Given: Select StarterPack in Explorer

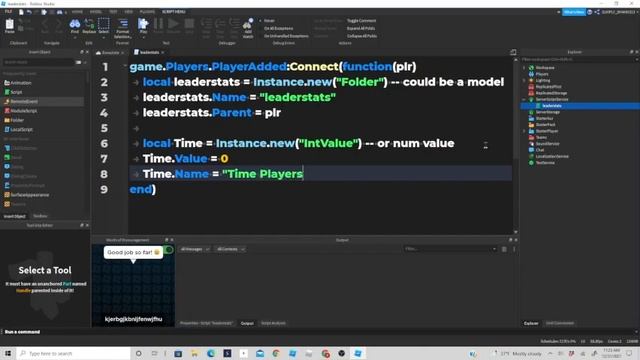Looking at the screenshot, I should [x=545, y=125].
